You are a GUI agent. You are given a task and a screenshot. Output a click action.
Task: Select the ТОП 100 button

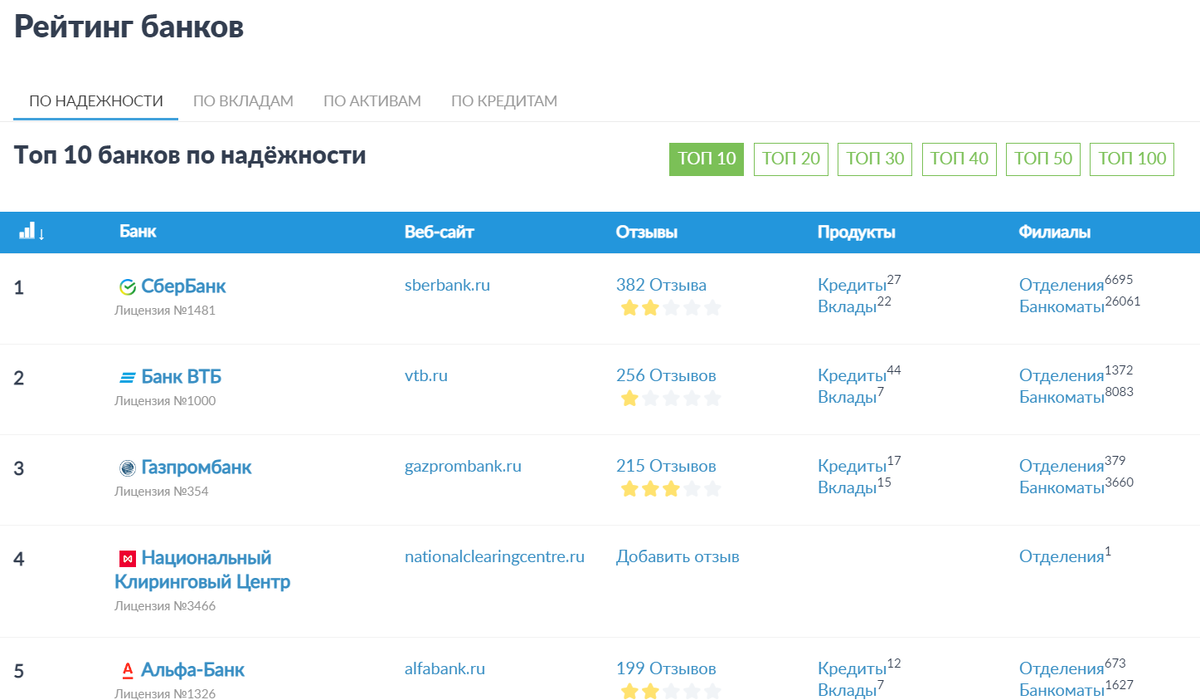click(1132, 159)
